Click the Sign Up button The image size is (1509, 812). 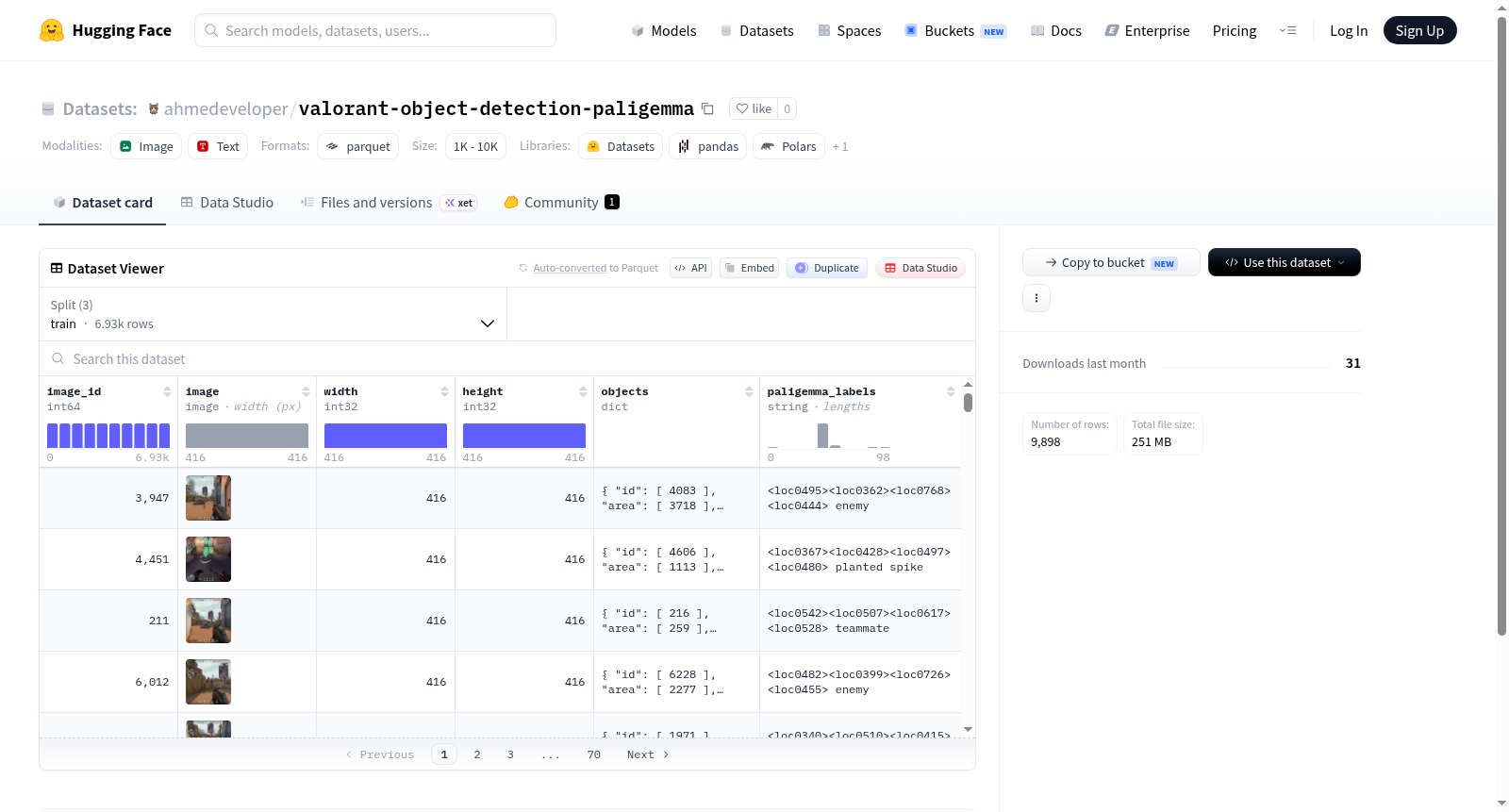[x=1420, y=31]
